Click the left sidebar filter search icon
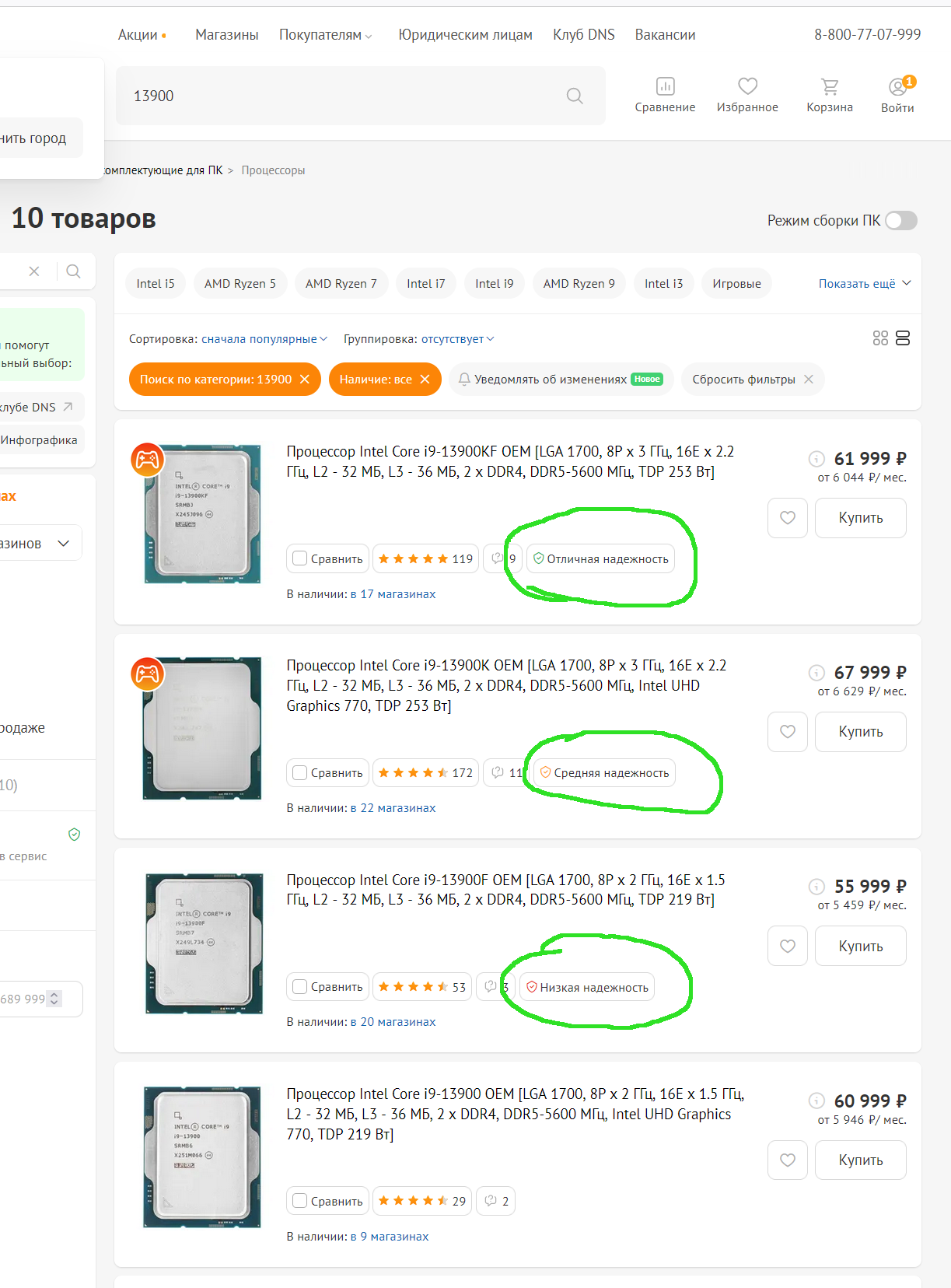The image size is (951, 1288). point(73,271)
